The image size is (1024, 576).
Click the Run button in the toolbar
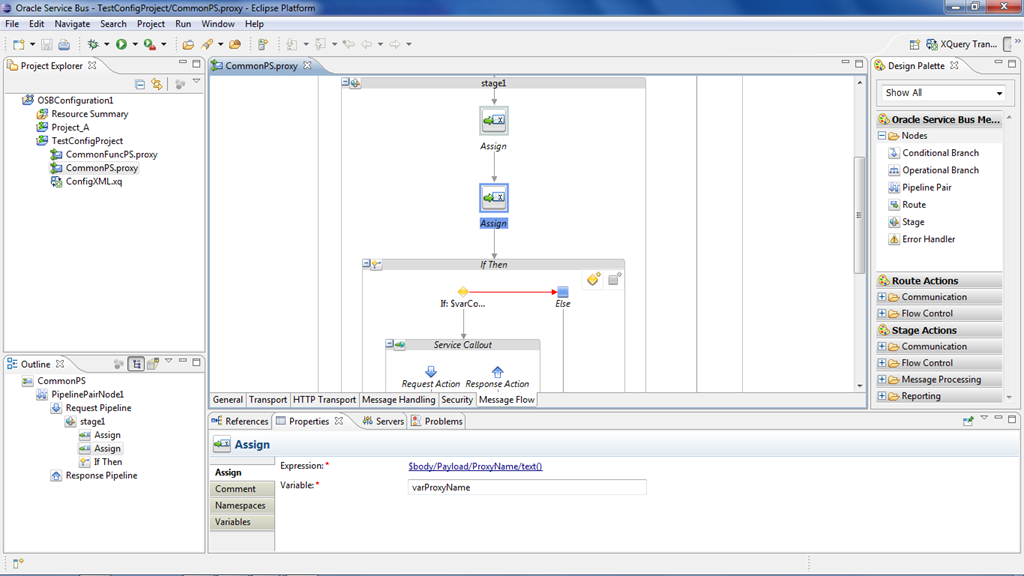pyautogui.click(x=121, y=44)
